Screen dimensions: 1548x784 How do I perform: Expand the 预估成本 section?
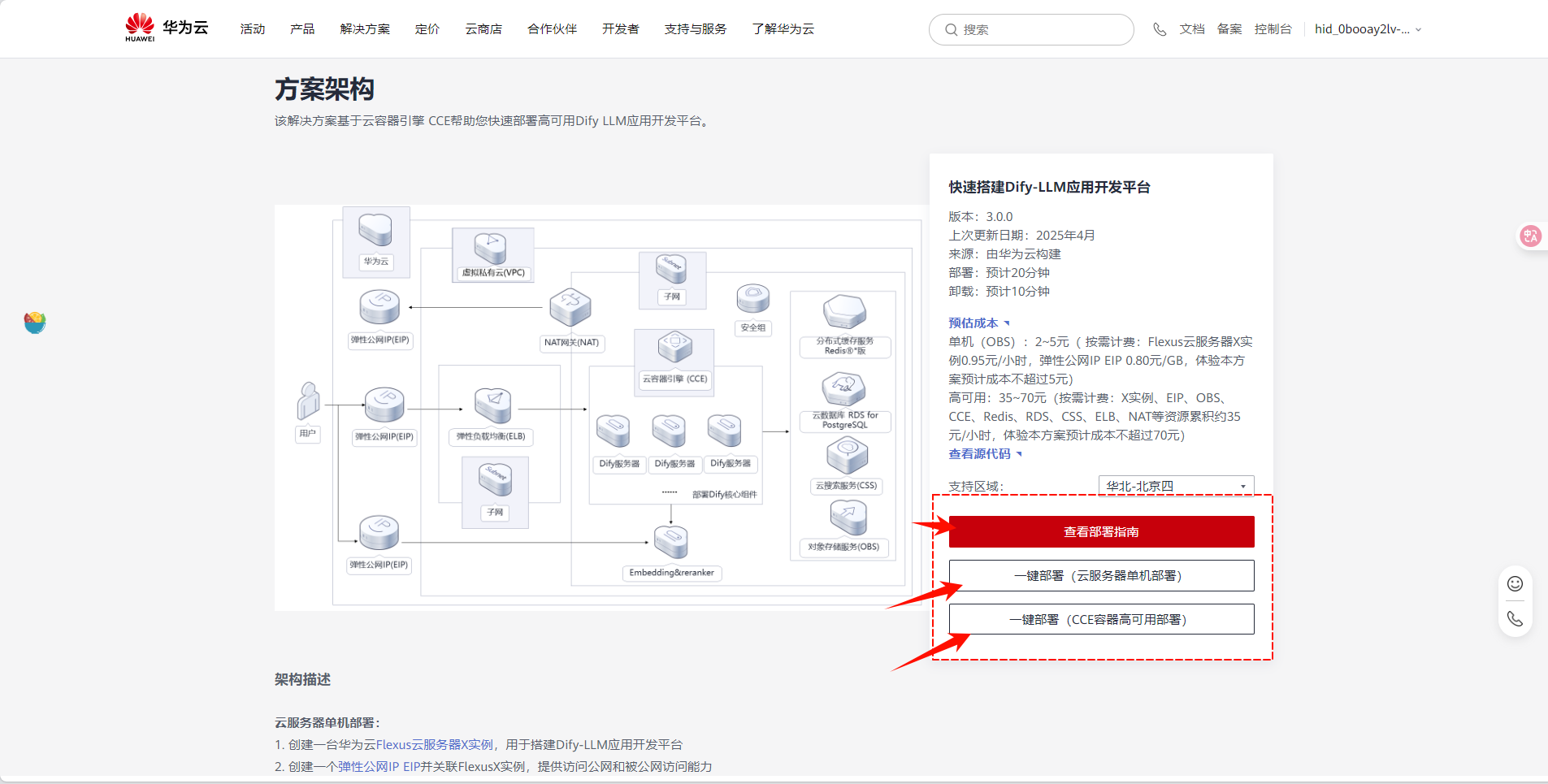click(x=978, y=323)
